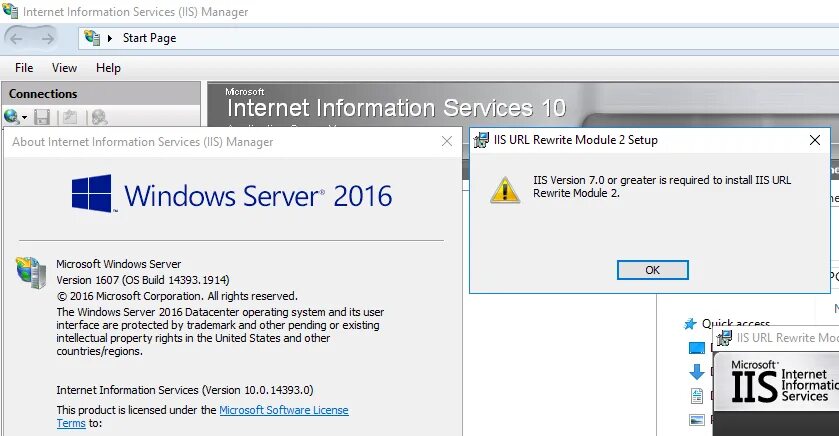
Task: Click the copyright 2016 Microsoft Corporation line
Action: 177,296
